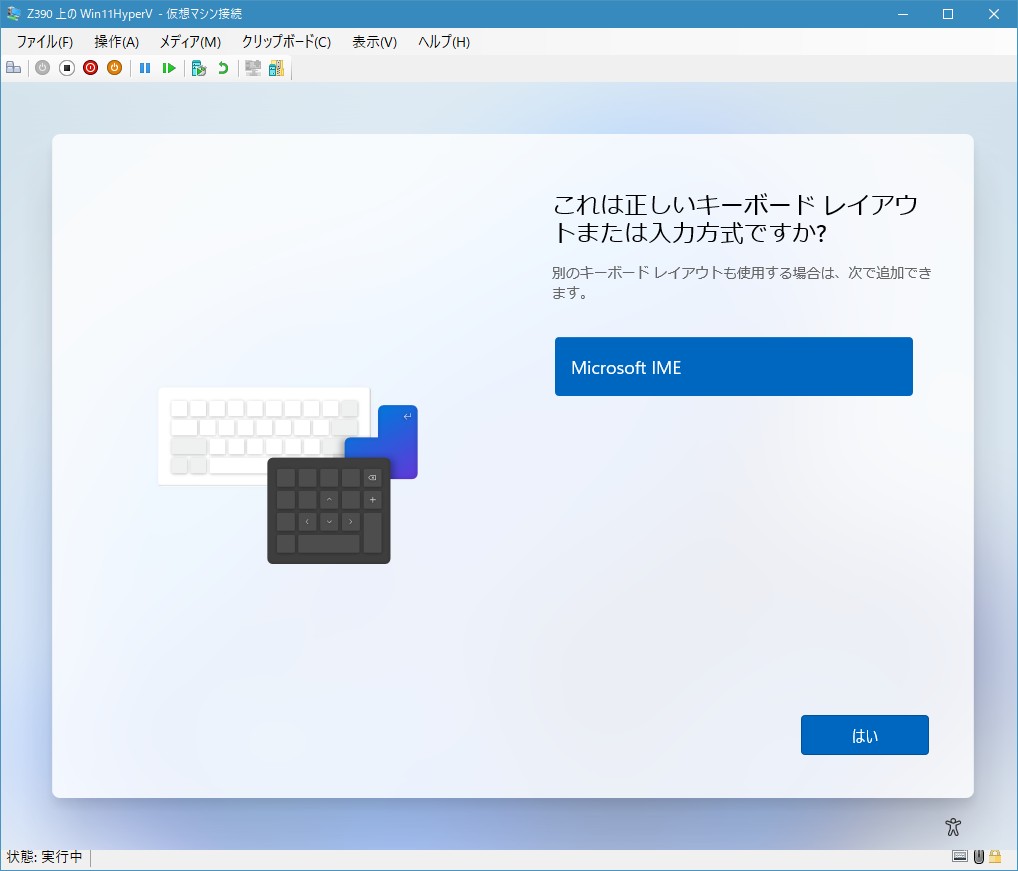Image resolution: width=1018 pixels, height=871 pixels.
Task: Maximize the virtual machine connection window
Action: (x=948, y=14)
